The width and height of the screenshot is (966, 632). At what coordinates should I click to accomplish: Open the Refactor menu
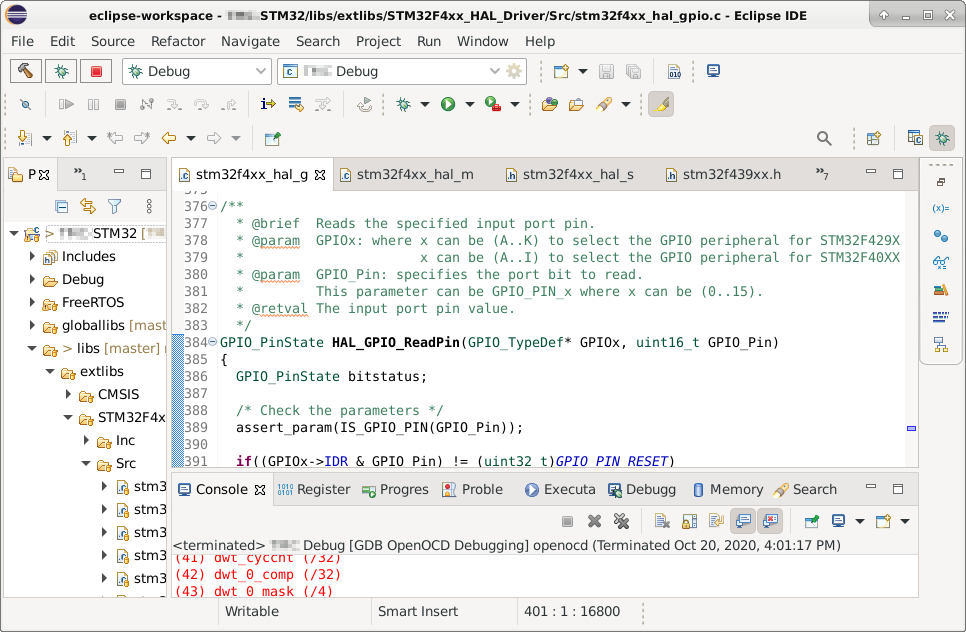(178, 41)
